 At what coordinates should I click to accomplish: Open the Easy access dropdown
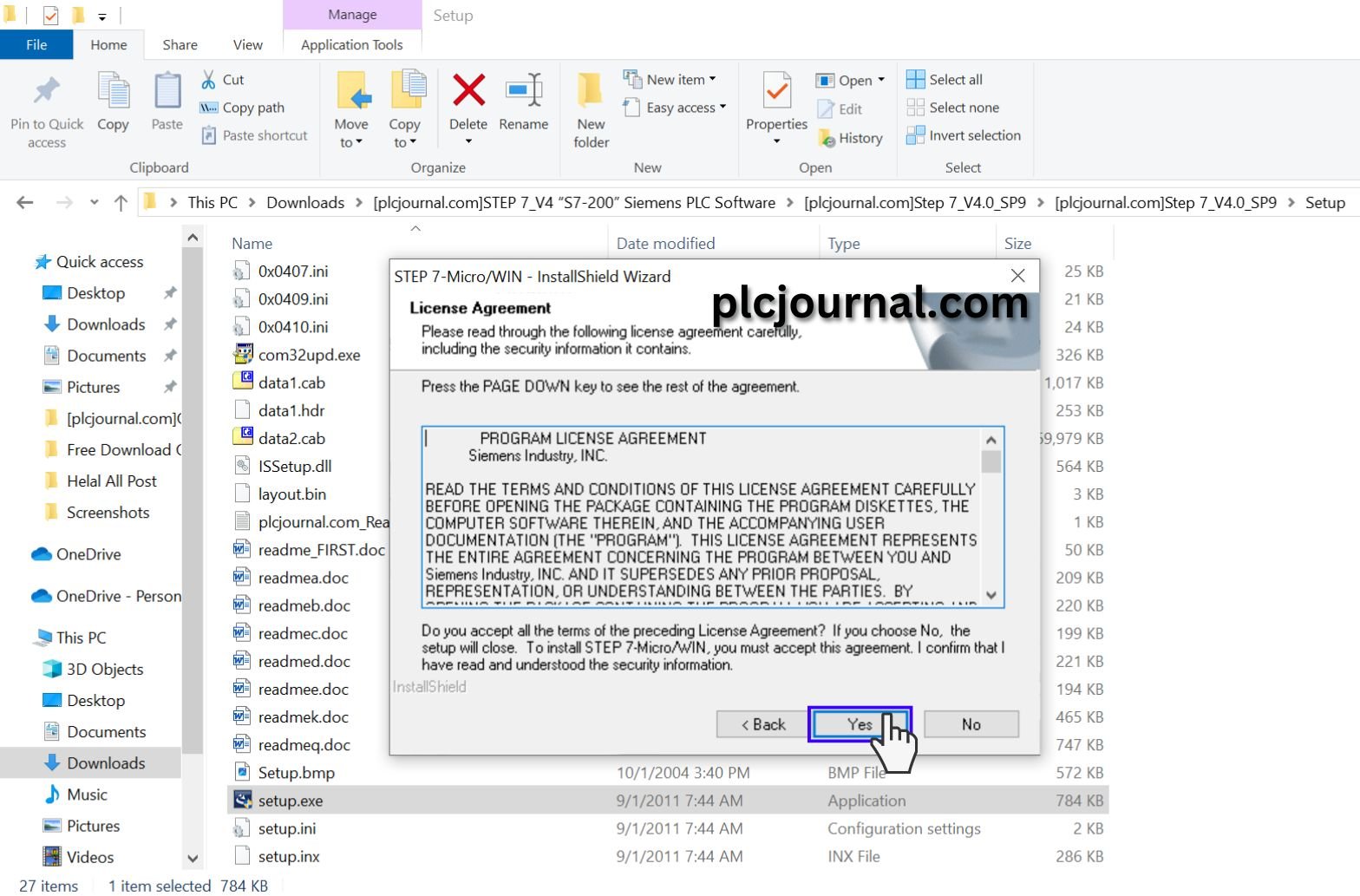[x=675, y=108]
